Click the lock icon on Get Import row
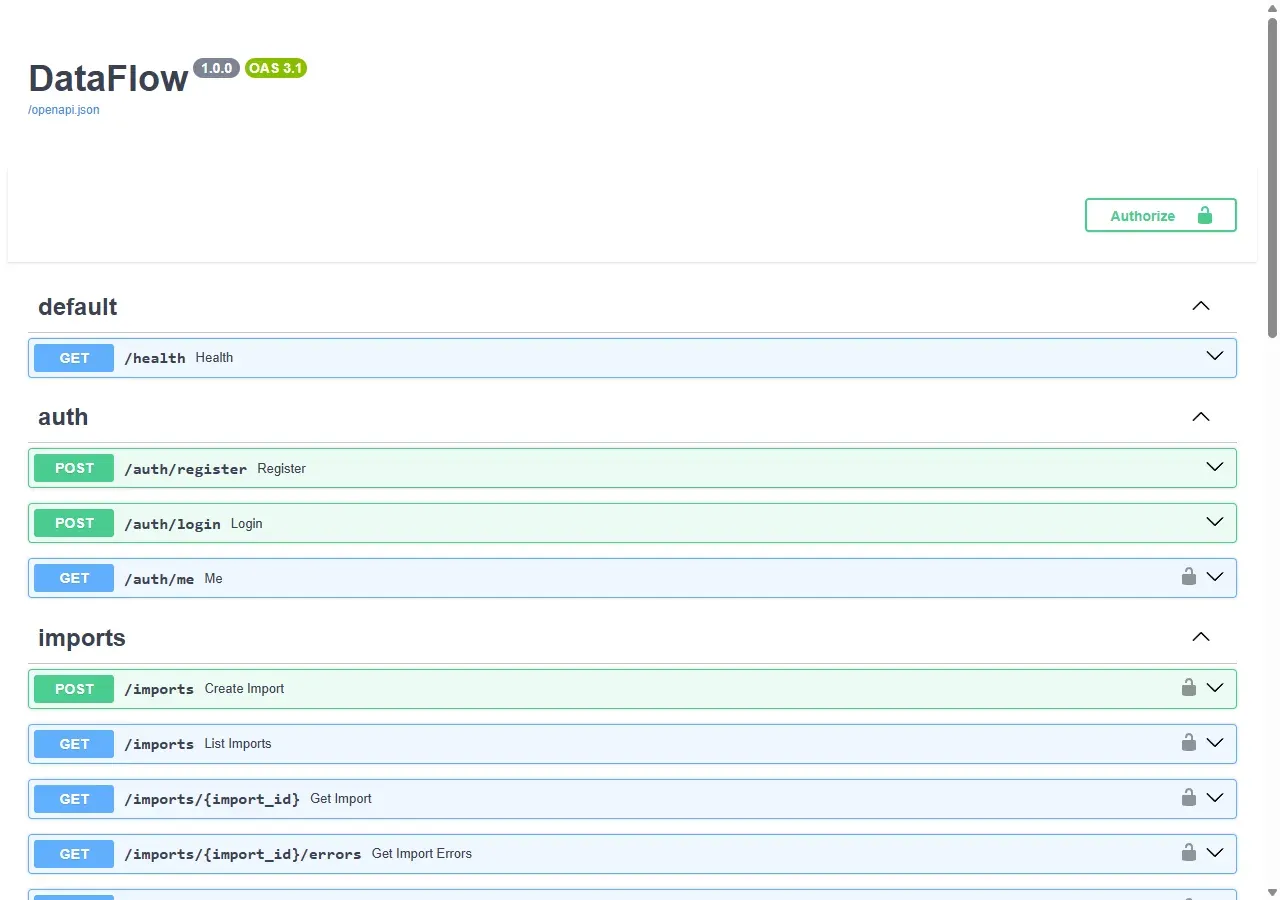Viewport: 1280px width, 900px height. tap(1189, 797)
